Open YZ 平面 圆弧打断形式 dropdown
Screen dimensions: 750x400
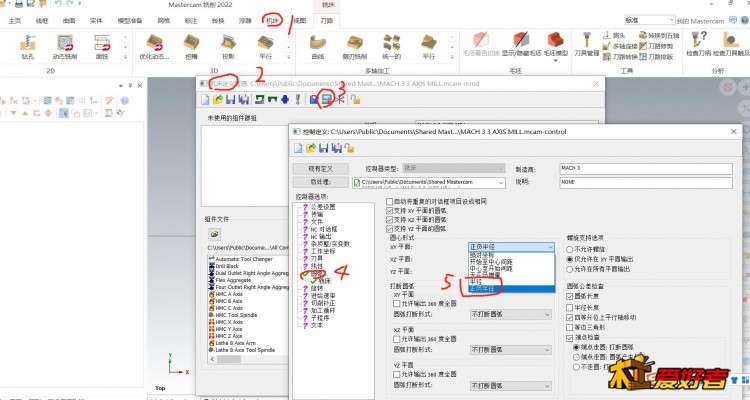coord(511,385)
